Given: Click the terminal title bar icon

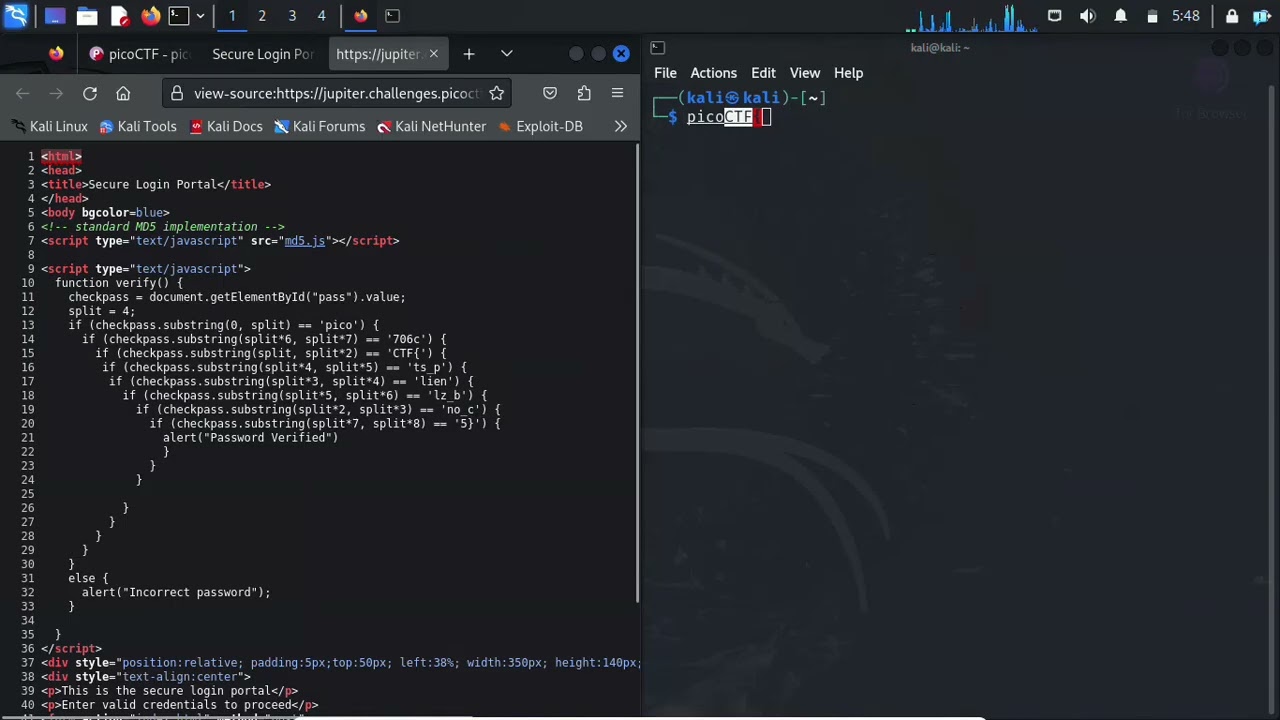Looking at the screenshot, I should pos(657,47).
